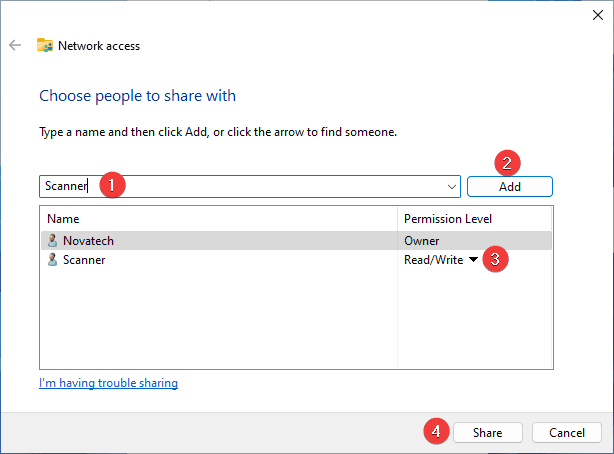Select the Scanner entry in the list

(84, 260)
